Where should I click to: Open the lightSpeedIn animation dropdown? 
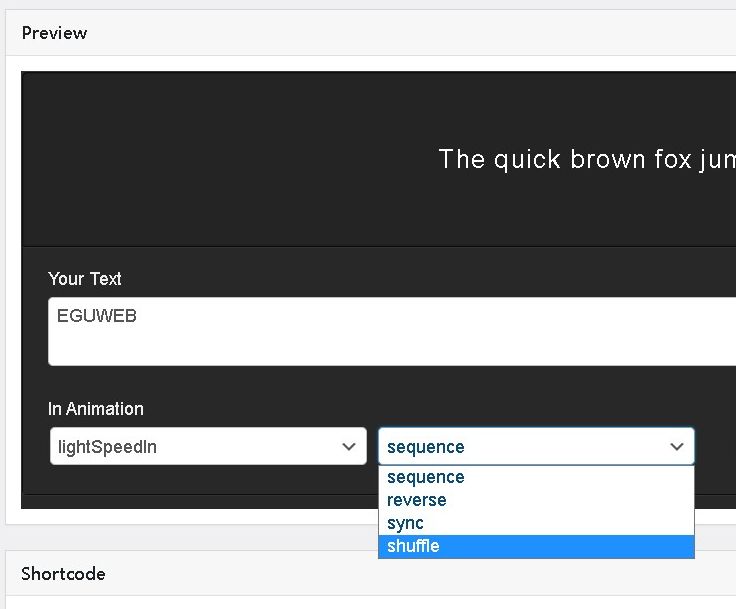coord(195,447)
